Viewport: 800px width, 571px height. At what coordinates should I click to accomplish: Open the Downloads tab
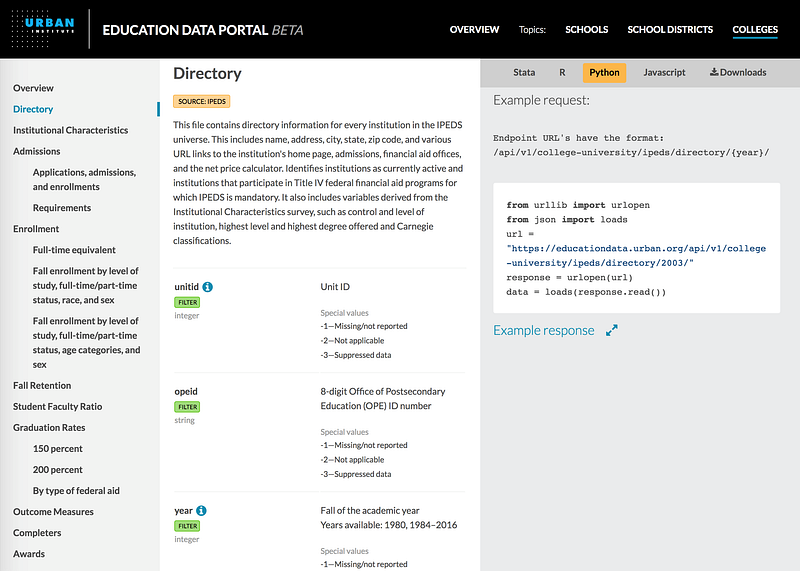[x=738, y=72]
